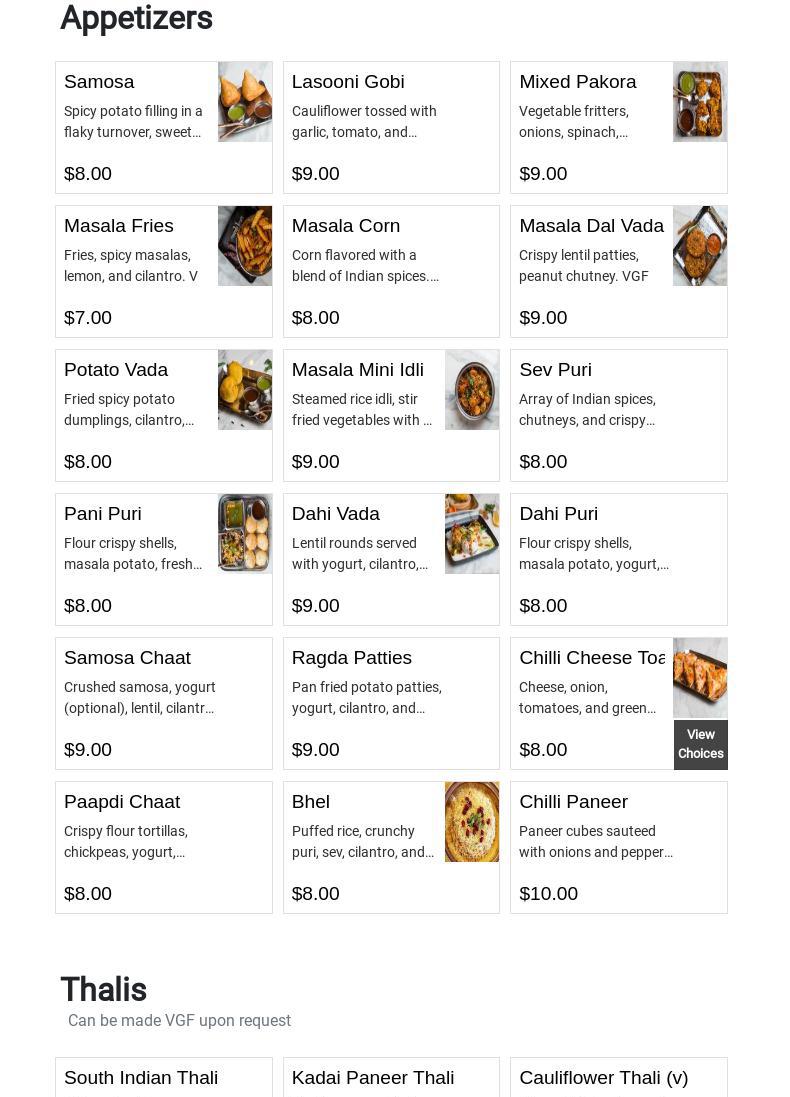Select Chilli Paneer priced at $10.00
Image resolution: width=790 pixels, height=1097 pixels.
coord(573,802)
